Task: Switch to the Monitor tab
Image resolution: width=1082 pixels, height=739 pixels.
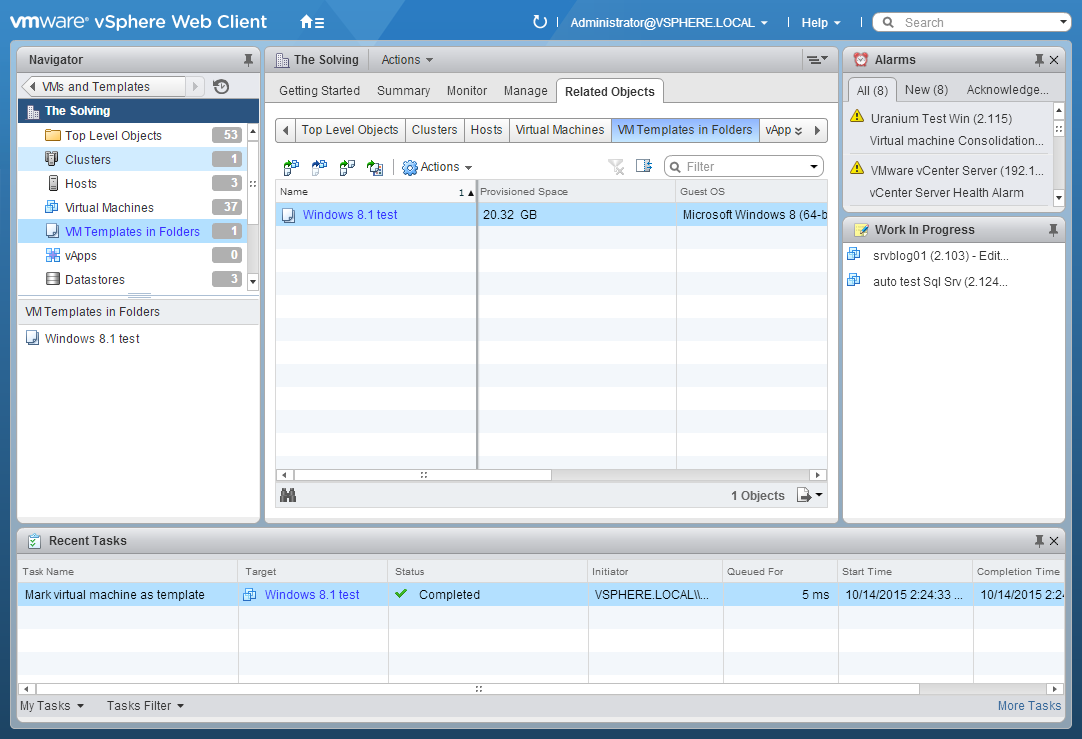Action: coord(466,90)
